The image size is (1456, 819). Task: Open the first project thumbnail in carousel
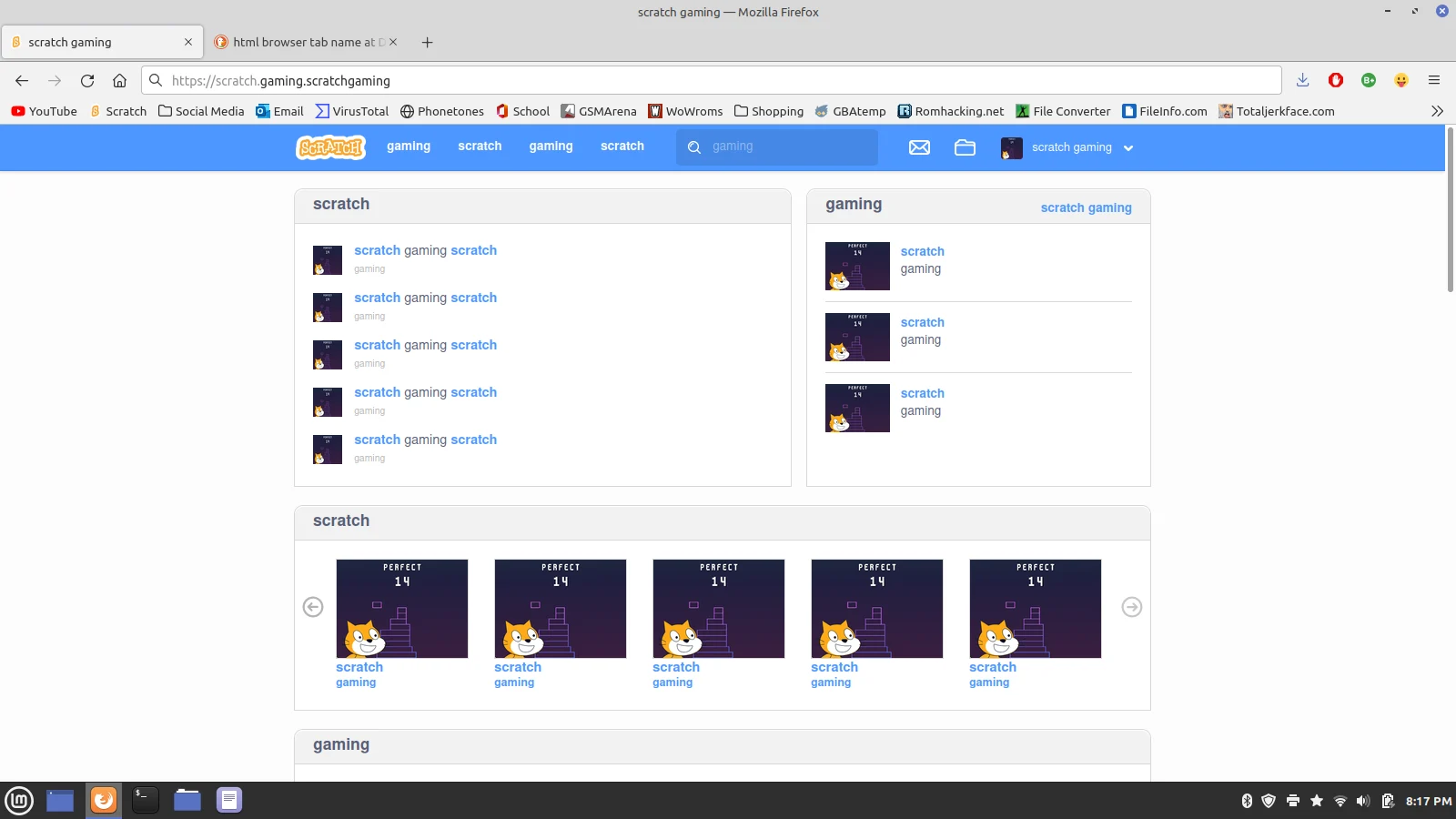[401, 609]
